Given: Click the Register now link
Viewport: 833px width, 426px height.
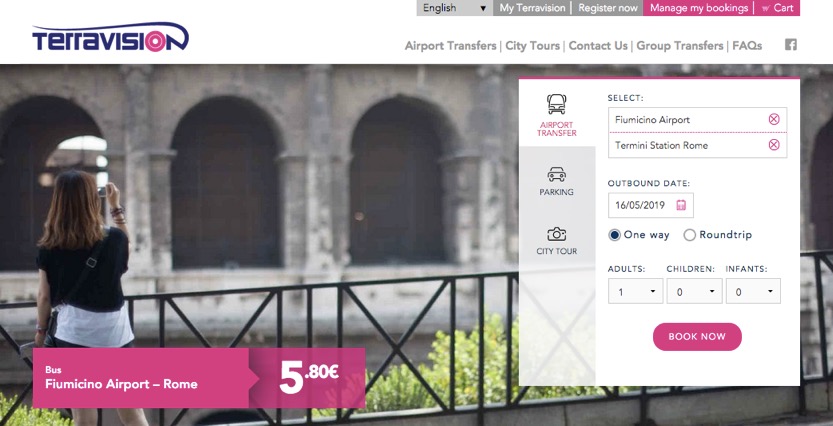Looking at the screenshot, I should click(x=608, y=8).
